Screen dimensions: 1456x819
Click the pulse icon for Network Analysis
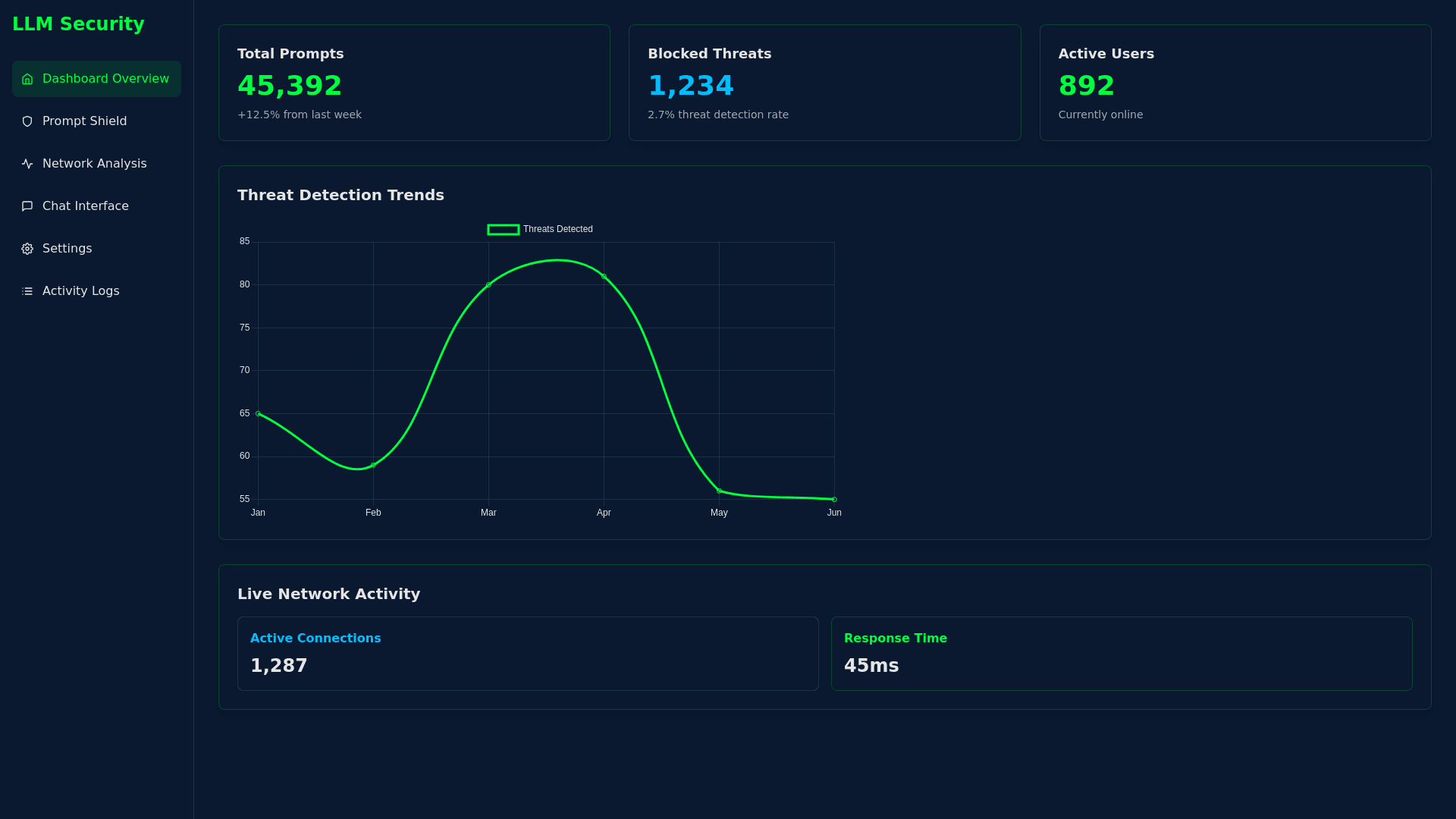pos(27,164)
